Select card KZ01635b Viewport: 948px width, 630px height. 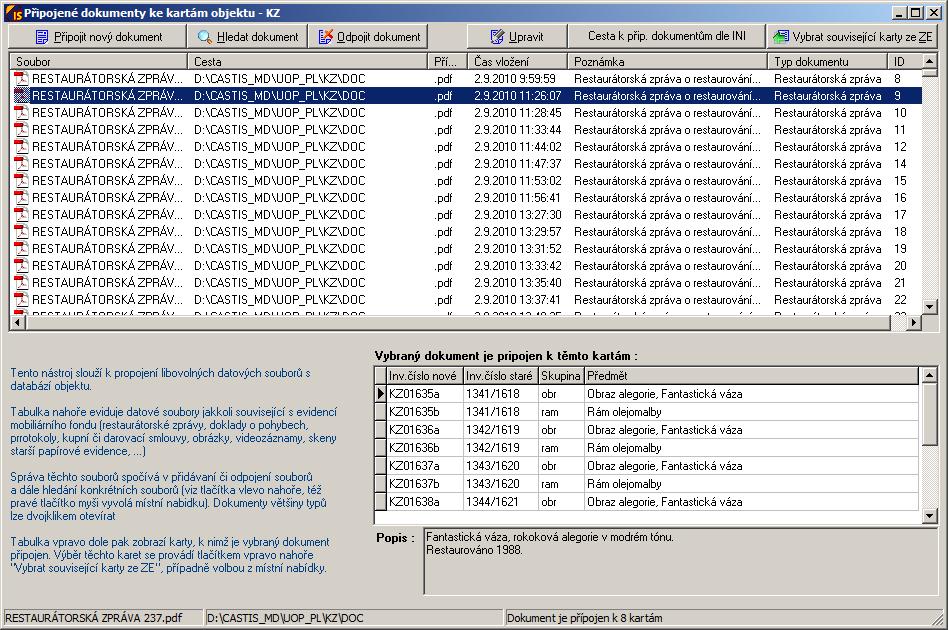(652, 412)
